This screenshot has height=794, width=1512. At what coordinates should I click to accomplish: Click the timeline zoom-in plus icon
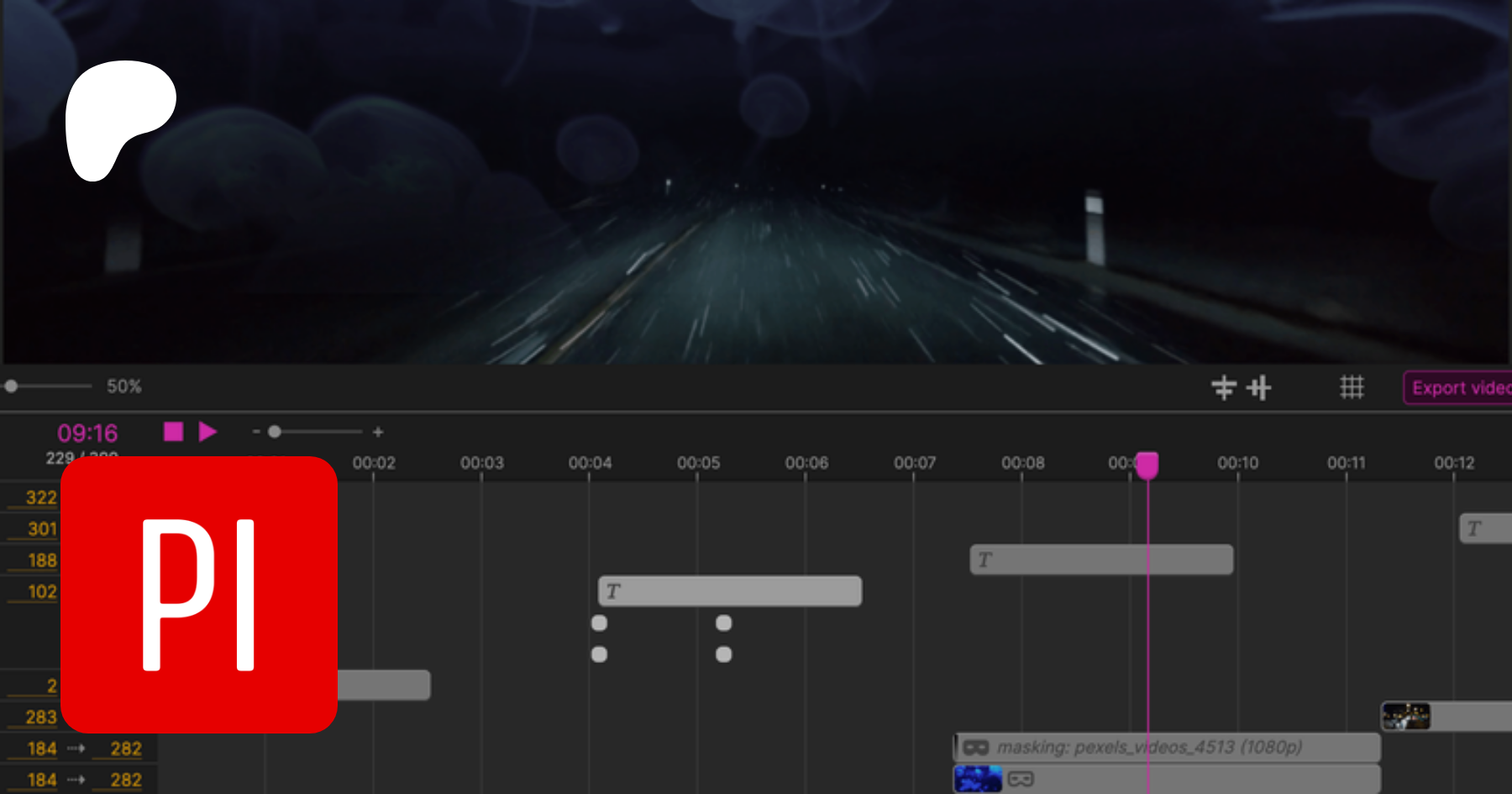coord(378,432)
